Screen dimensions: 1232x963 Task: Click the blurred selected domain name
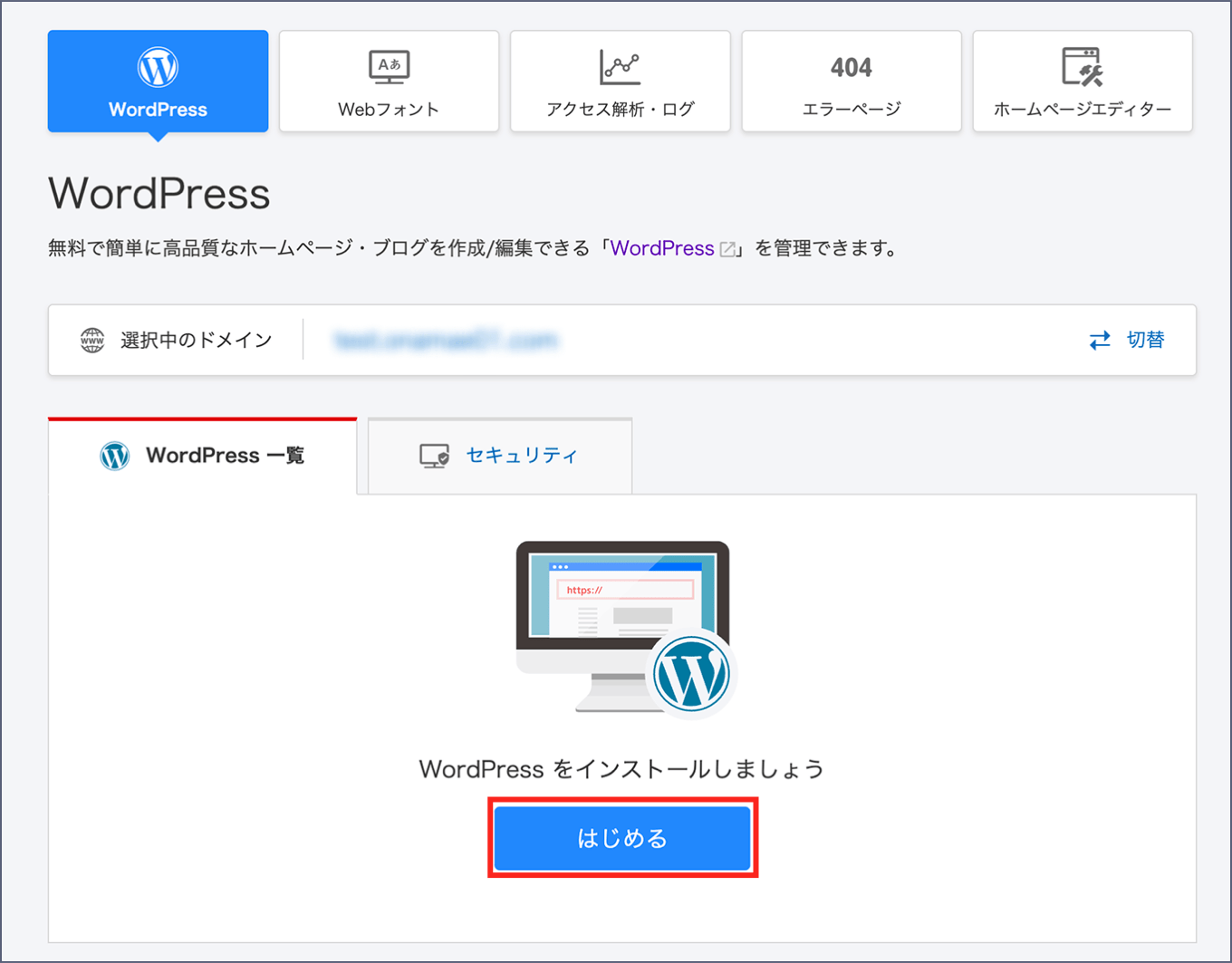[447, 341]
